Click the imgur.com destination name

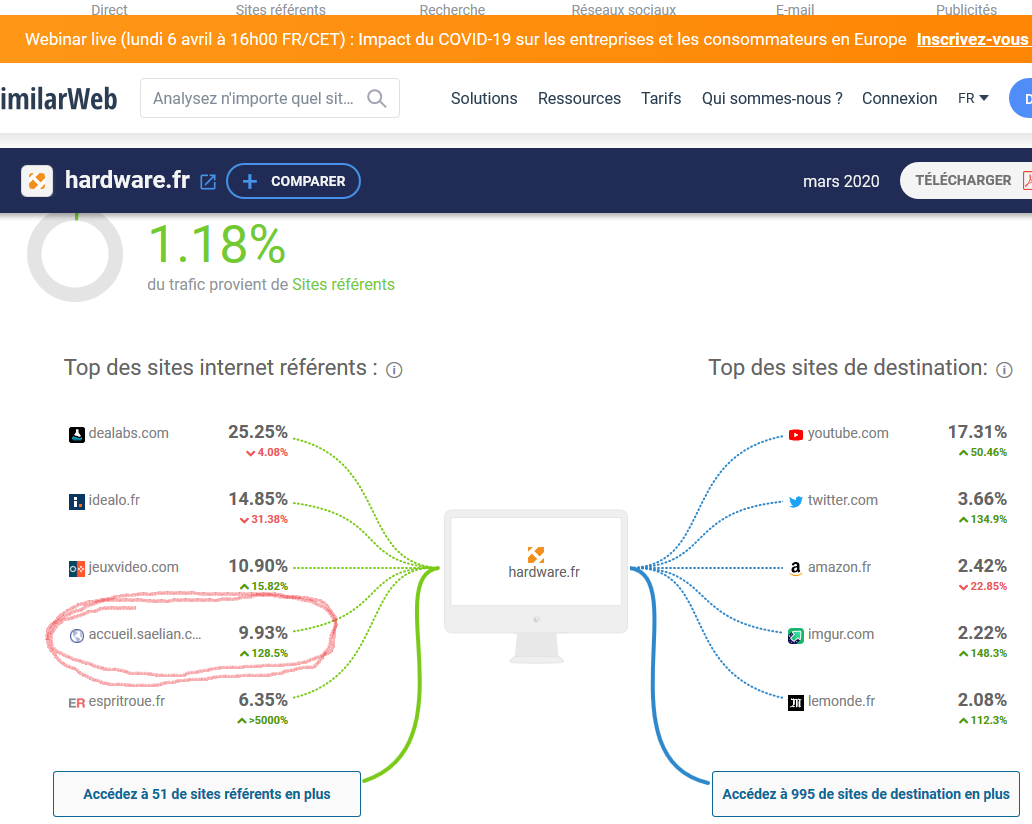840,634
